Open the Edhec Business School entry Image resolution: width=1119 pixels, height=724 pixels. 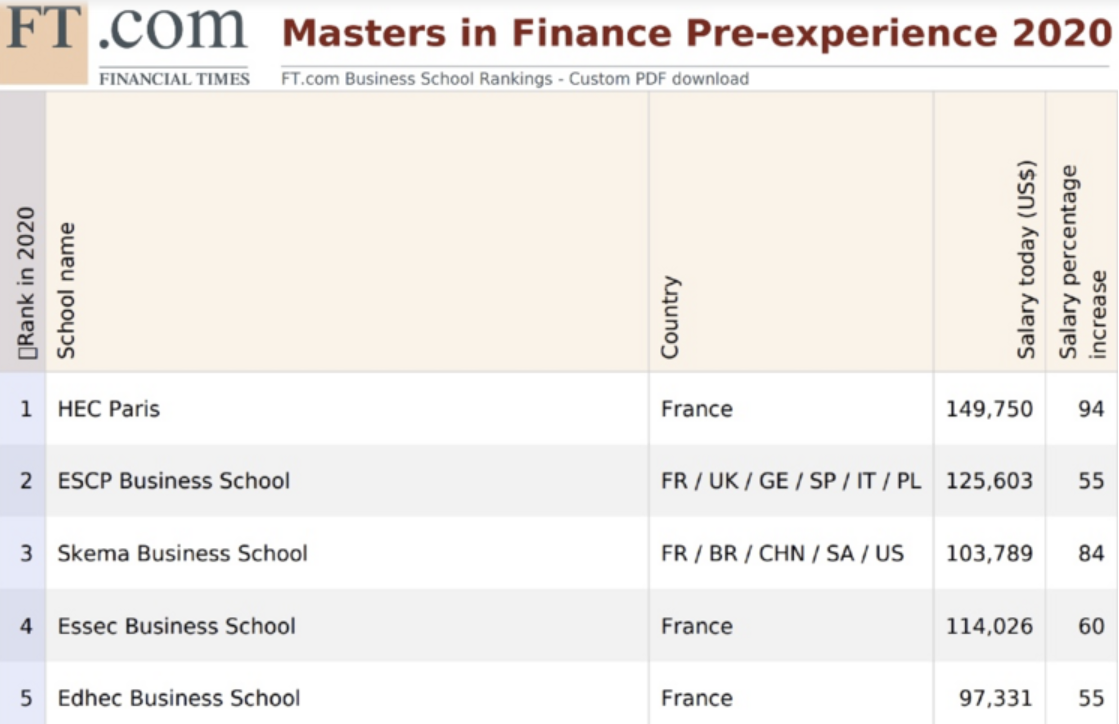point(179,698)
